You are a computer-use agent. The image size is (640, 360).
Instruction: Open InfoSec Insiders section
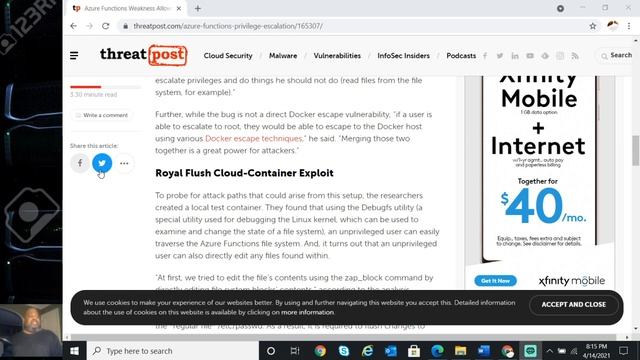click(x=403, y=56)
